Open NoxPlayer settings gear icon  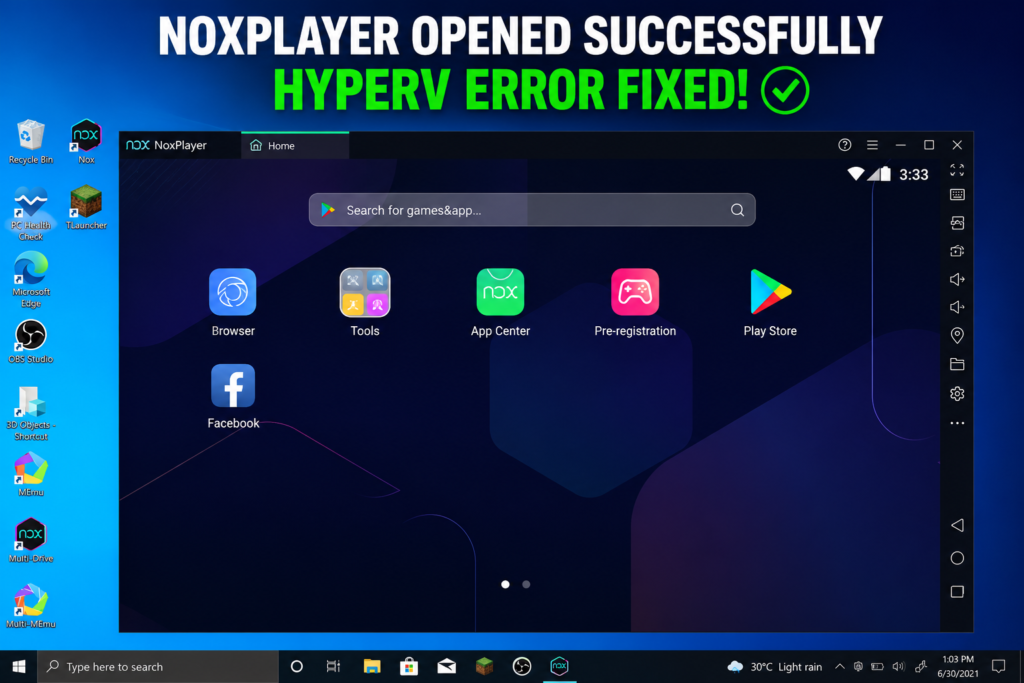pyautogui.click(x=957, y=394)
